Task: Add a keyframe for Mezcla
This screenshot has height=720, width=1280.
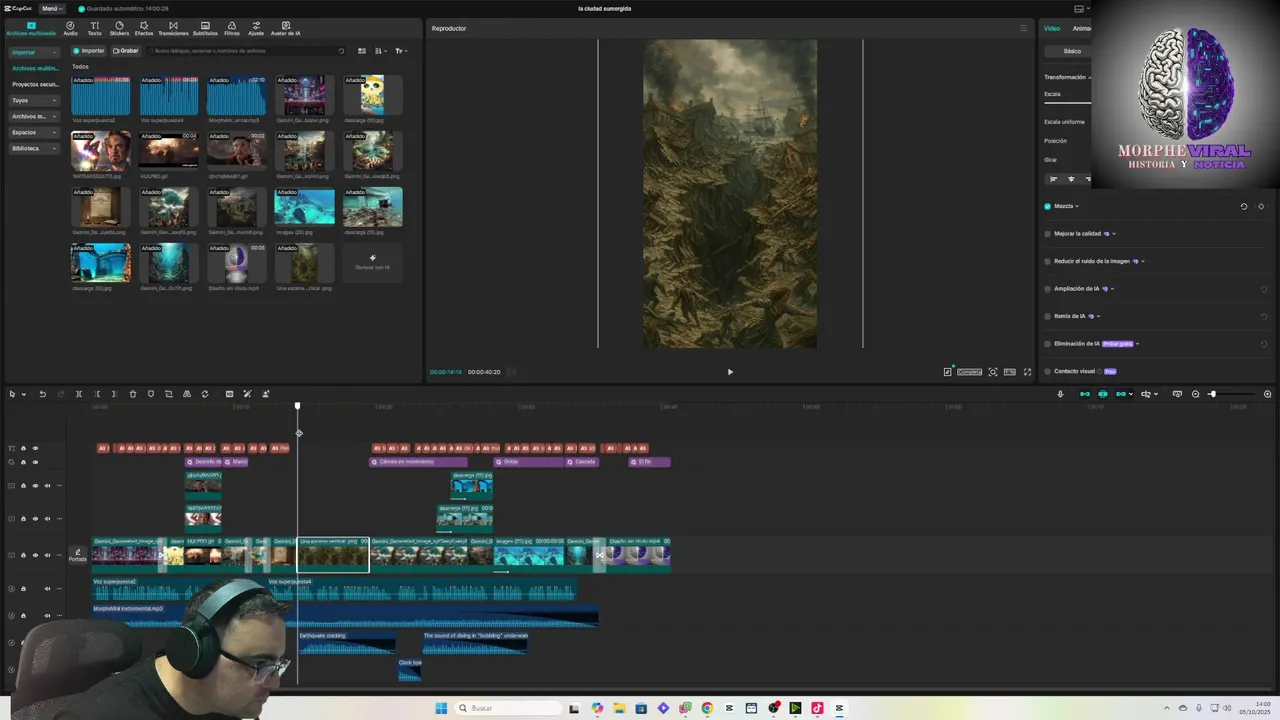Action: pyautogui.click(x=1261, y=206)
